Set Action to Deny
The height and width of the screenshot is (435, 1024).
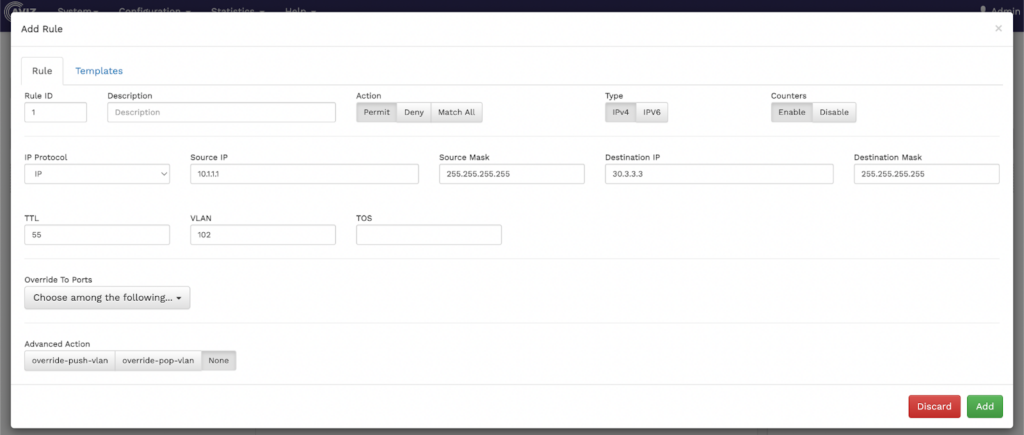(x=413, y=112)
